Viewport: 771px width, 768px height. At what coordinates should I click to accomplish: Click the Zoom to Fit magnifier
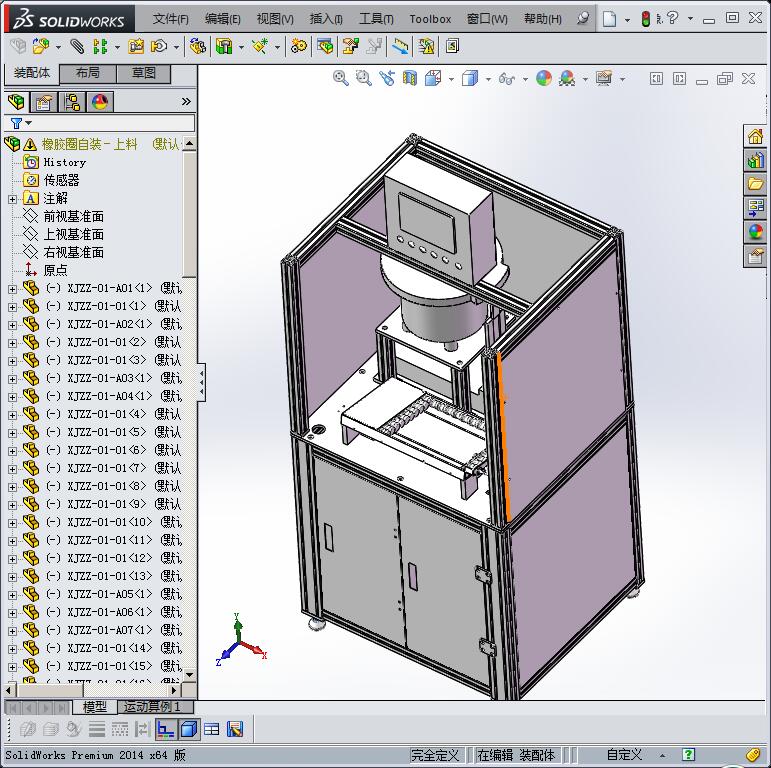point(340,78)
